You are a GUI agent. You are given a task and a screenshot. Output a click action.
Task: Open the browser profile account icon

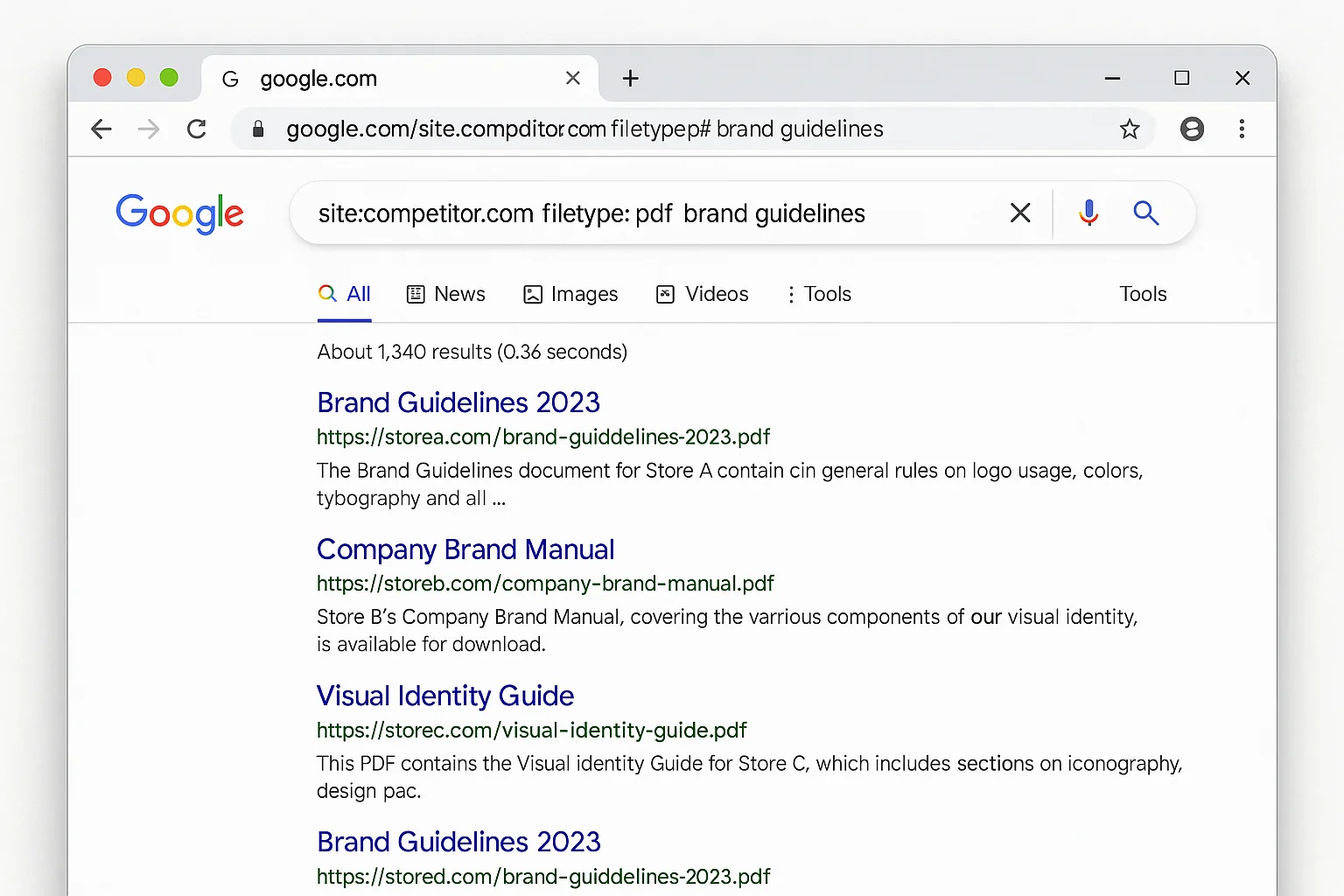(x=1192, y=129)
